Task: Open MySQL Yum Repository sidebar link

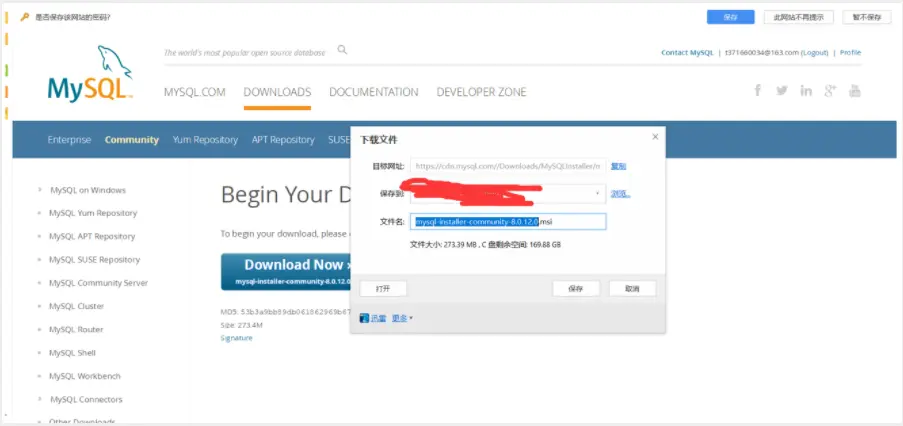Action: click(93, 213)
